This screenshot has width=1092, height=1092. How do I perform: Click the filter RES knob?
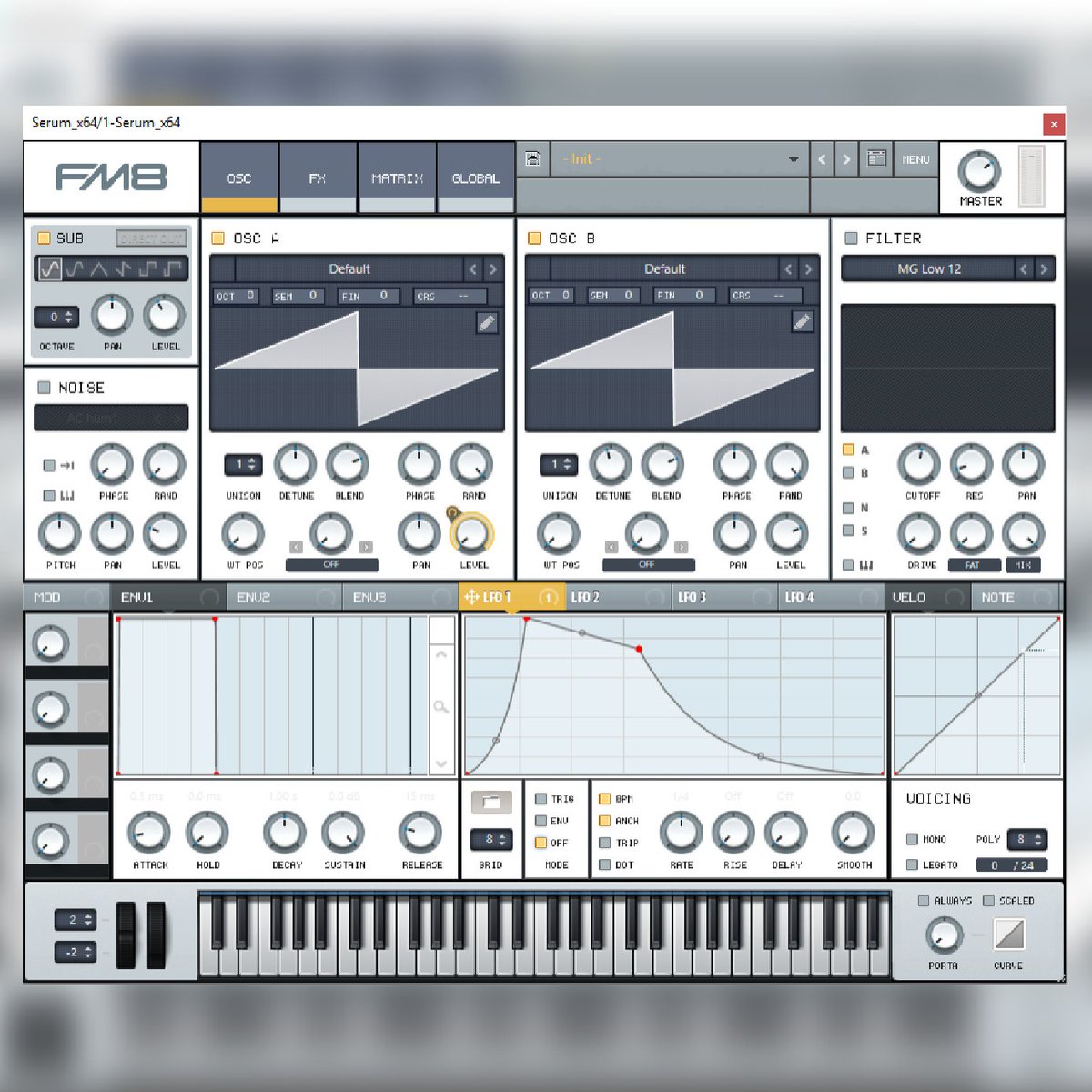[x=971, y=464]
